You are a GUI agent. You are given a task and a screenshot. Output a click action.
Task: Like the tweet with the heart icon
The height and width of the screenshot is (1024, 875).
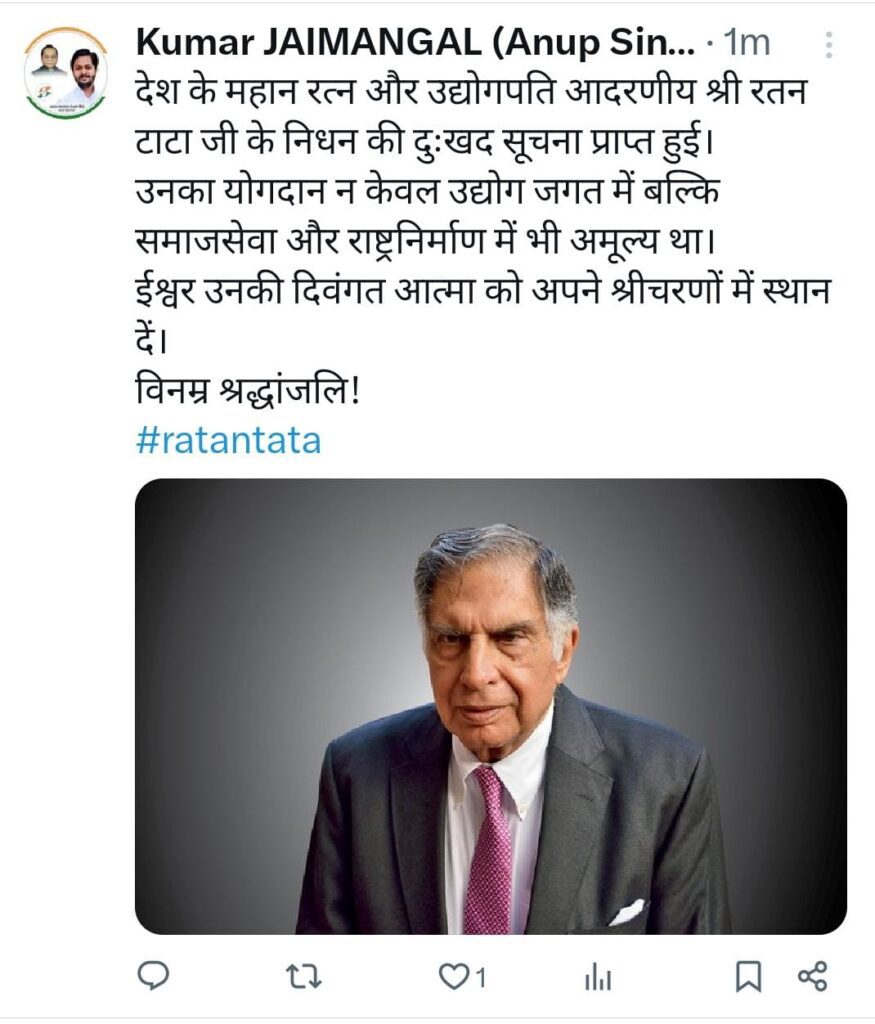[454, 975]
